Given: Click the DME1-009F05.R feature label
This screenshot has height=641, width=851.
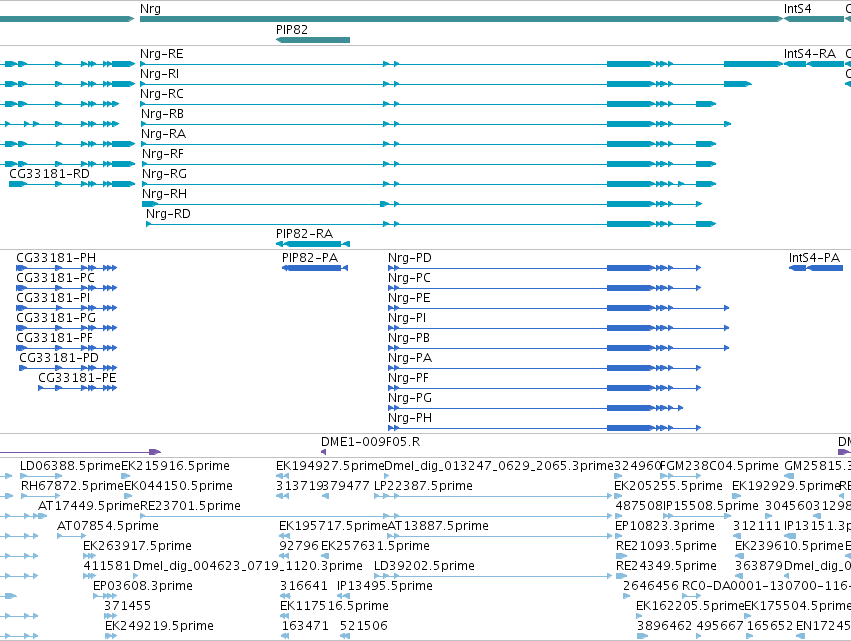Looking at the screenshot, I should pos(371,442).
